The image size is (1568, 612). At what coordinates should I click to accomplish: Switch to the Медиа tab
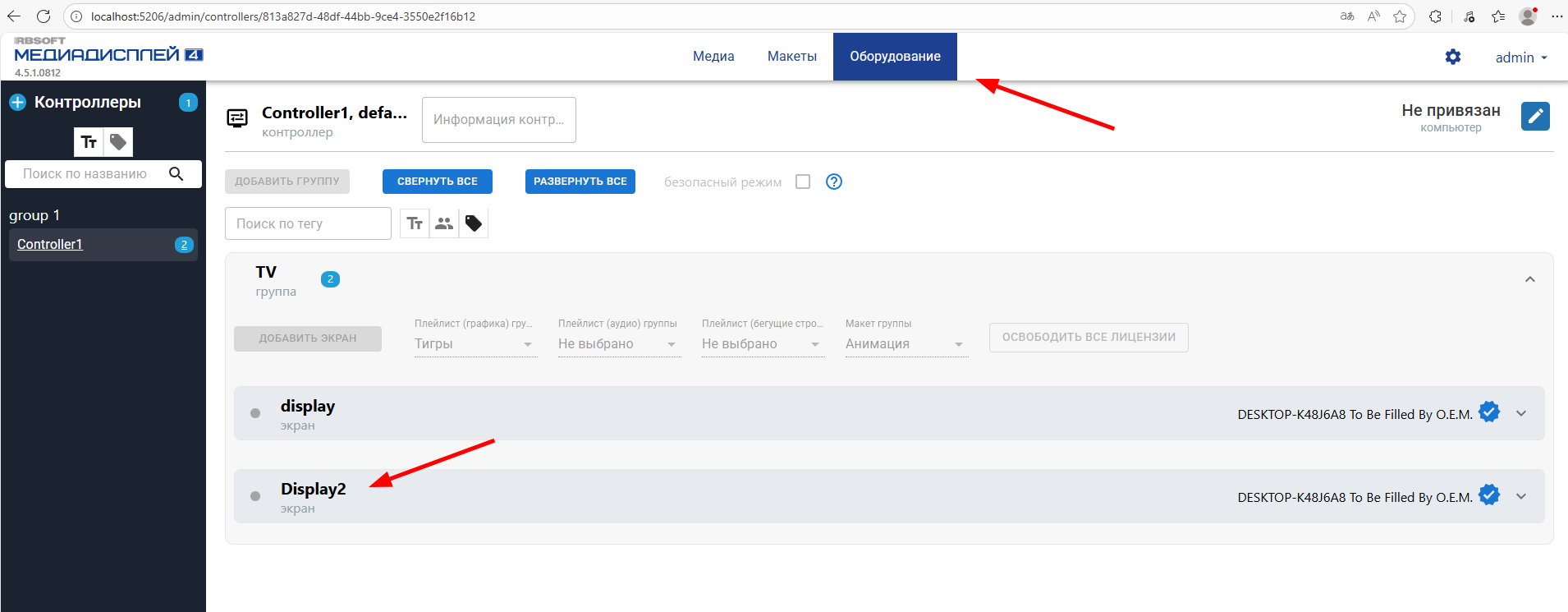click(x=713, y=57)
